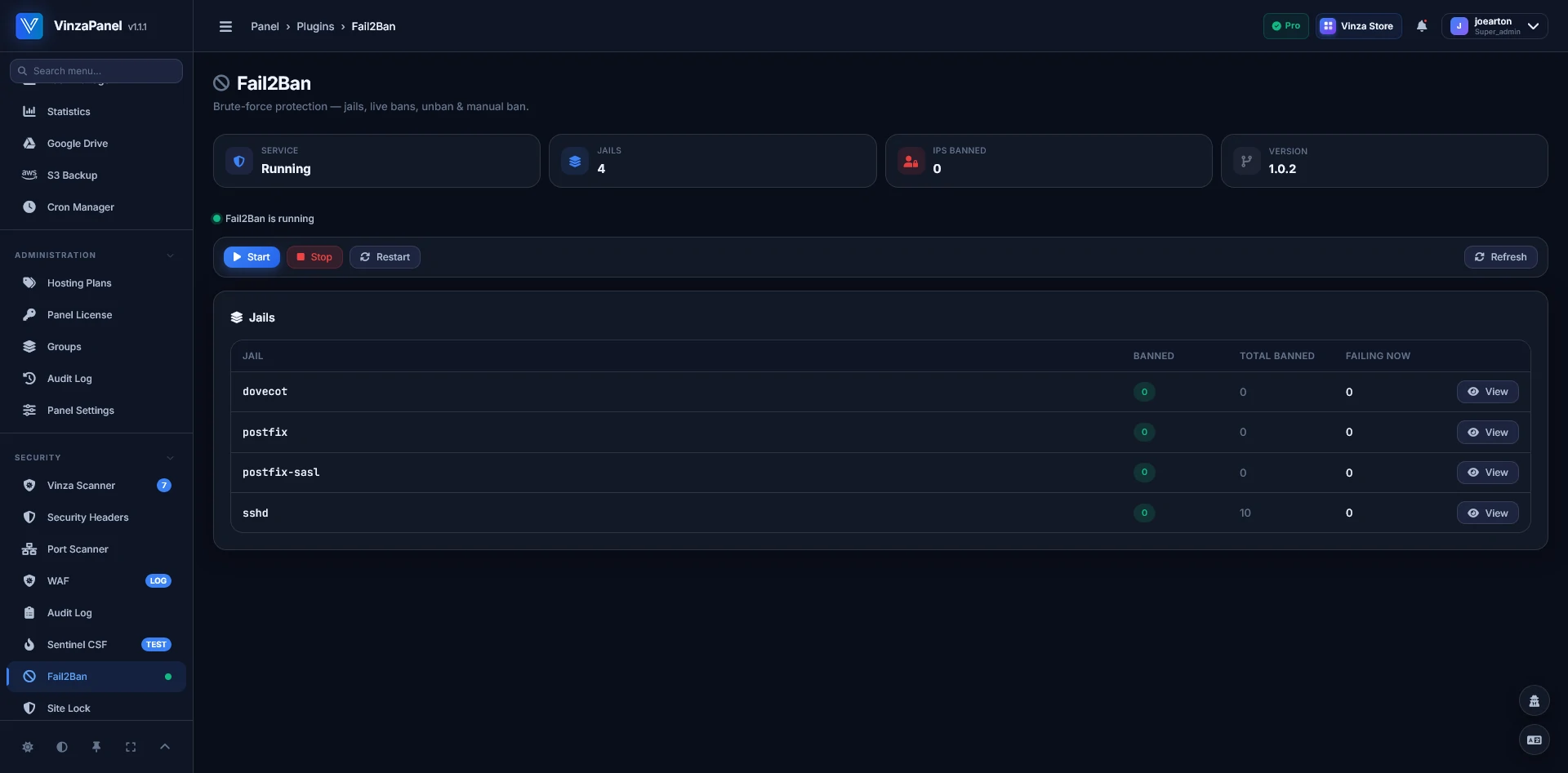Image resolution: width=1568 pixels, height=773 pixels.
Task: Click the red users icon in IPs Banned card
Action: pyautogui.click(x=911, y=161)
